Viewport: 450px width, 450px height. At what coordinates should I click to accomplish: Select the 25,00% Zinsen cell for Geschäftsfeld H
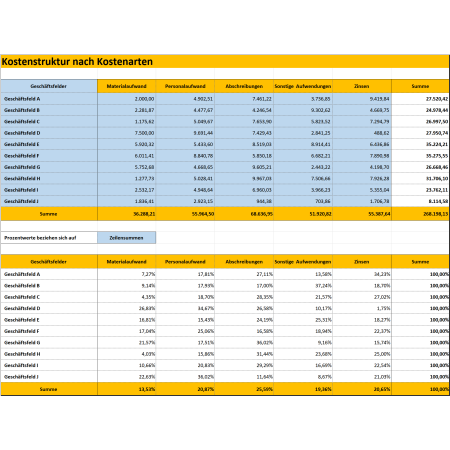tap(362, 354)
